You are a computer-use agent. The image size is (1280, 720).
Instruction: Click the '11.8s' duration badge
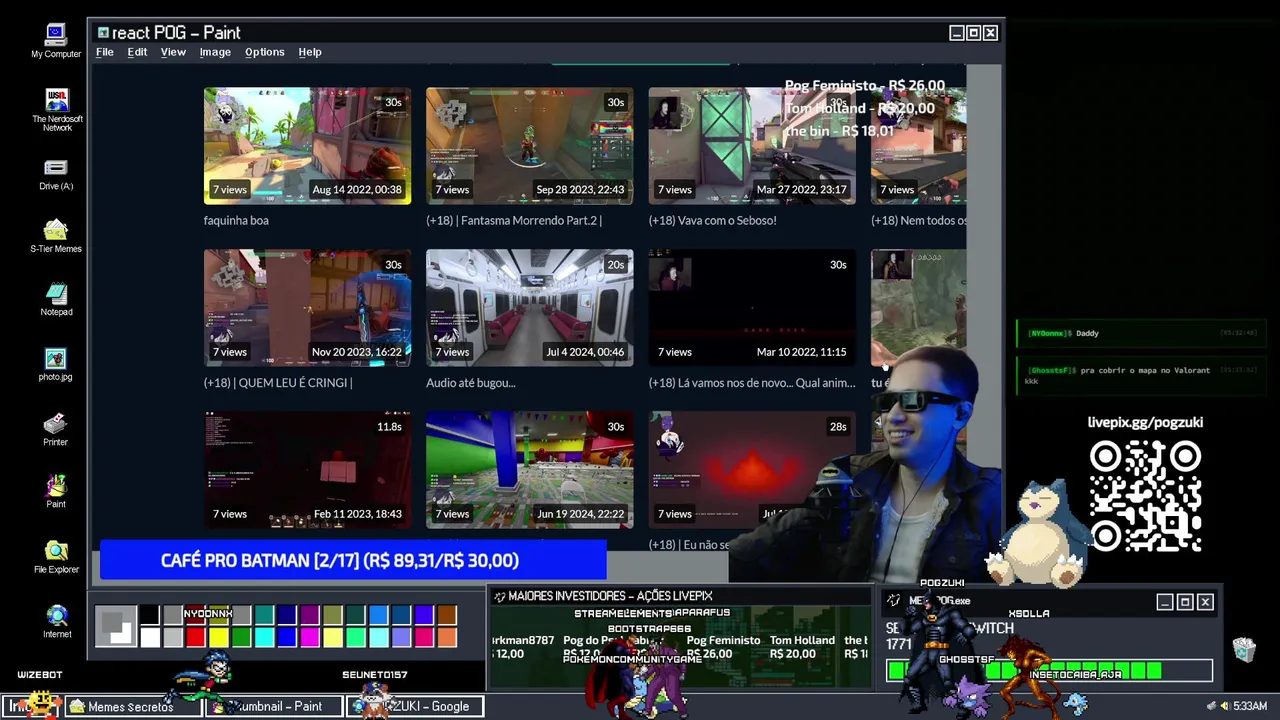[x=389, y=427]
